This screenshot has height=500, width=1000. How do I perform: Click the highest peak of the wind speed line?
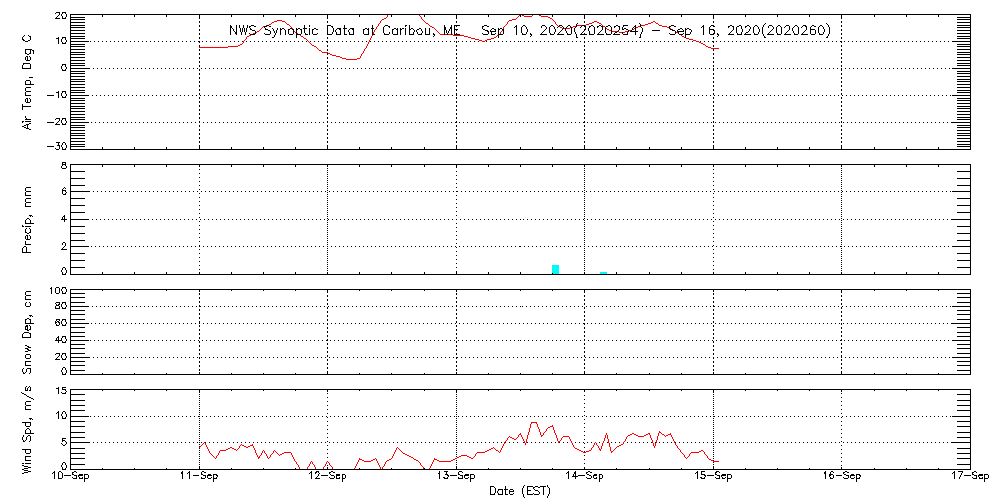pos(534,423)
